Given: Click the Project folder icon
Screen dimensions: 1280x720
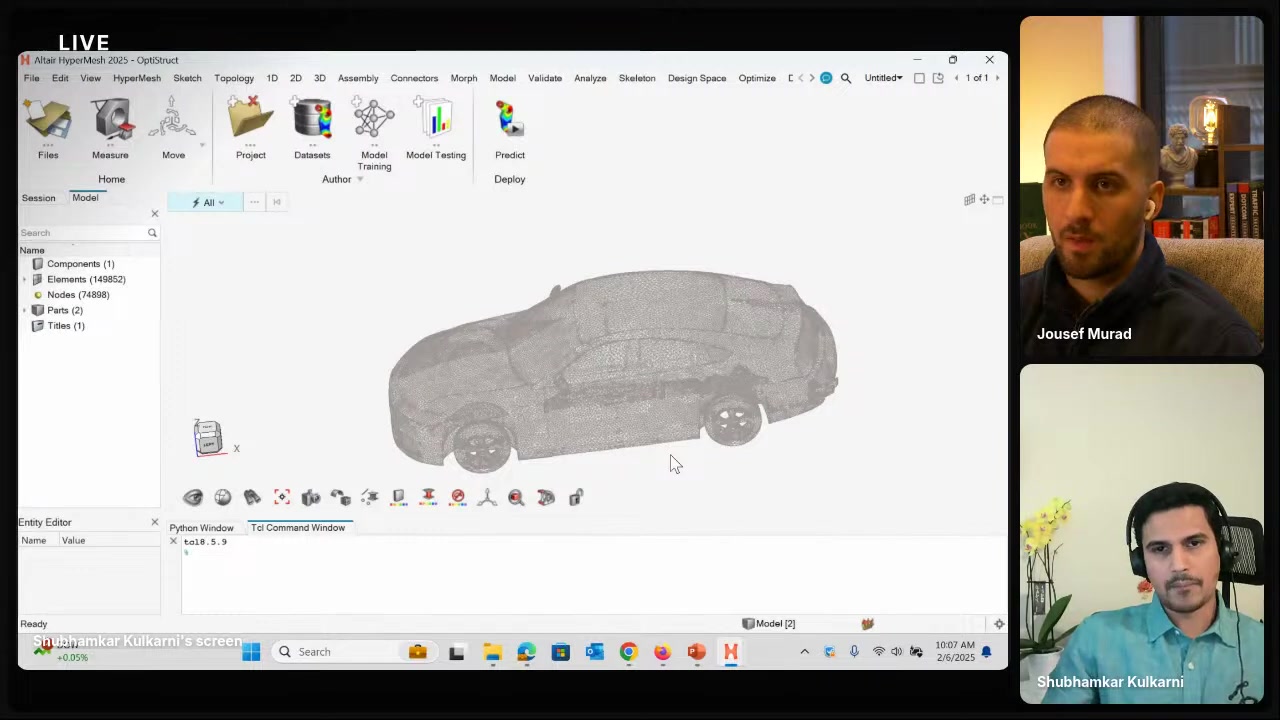Looking at the screenshot, I should pos(250,121).
